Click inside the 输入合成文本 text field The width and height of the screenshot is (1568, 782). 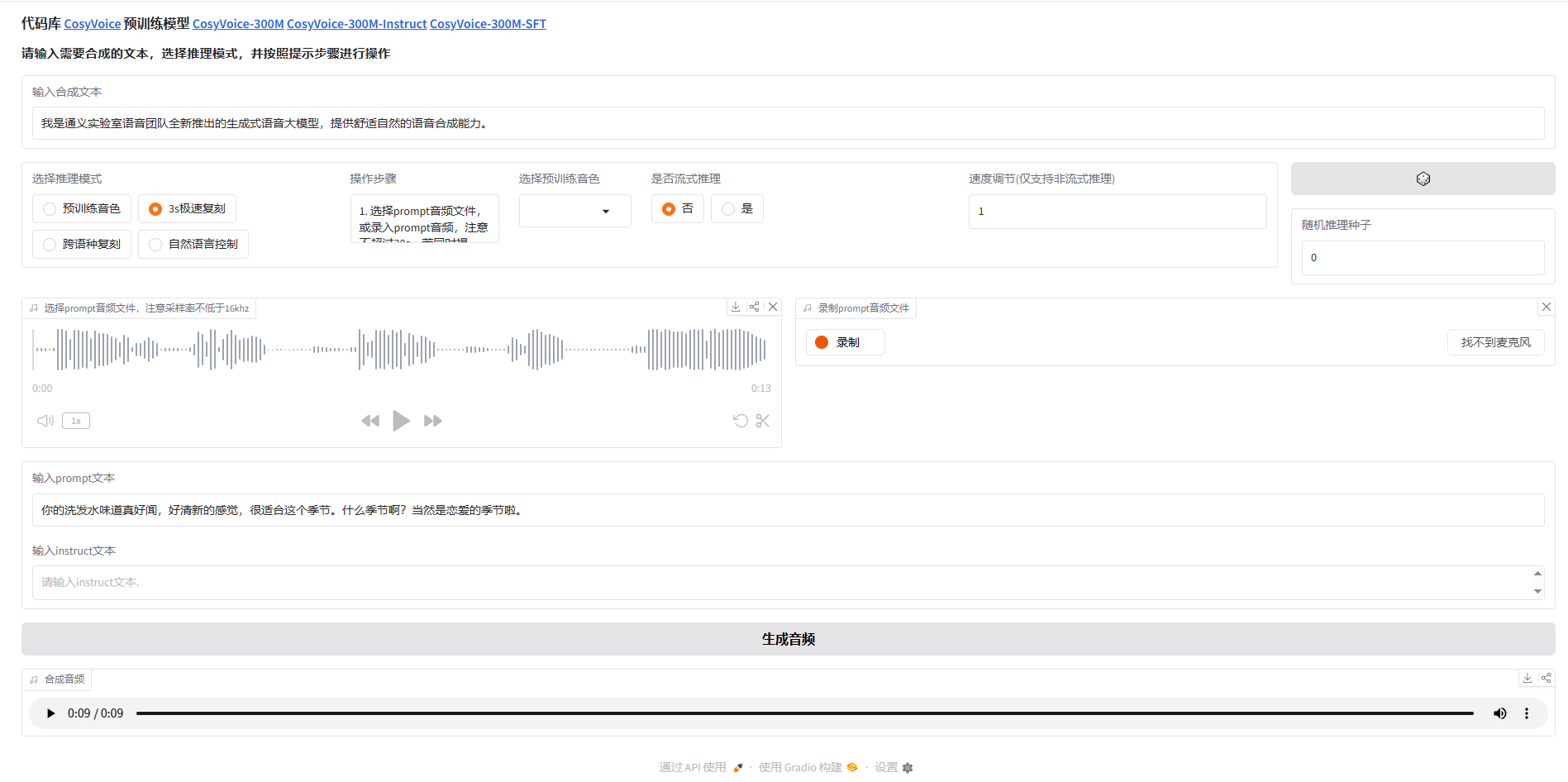tap(785, 123)
